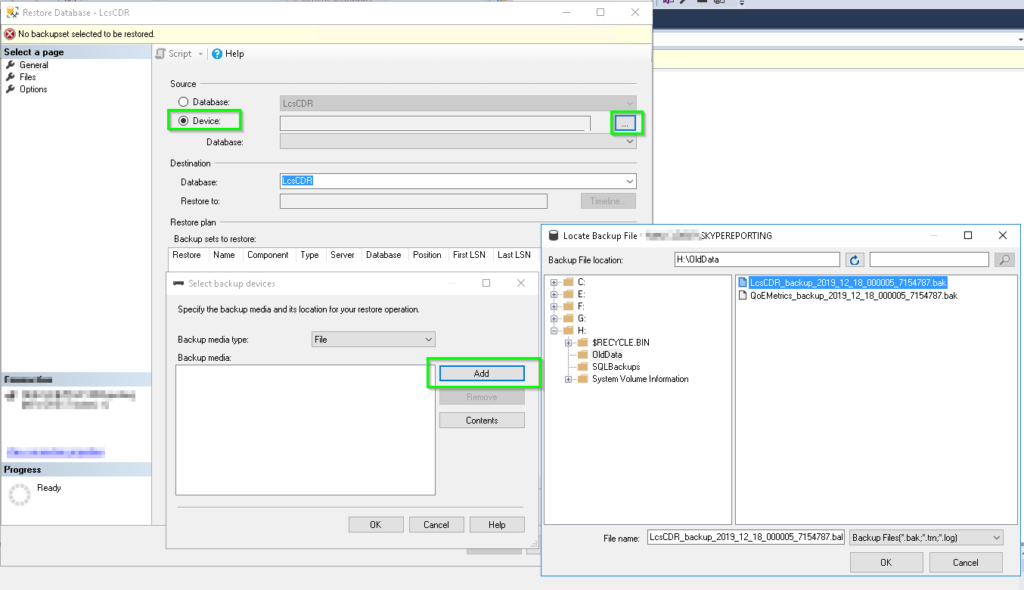The width and height of the screenshot is (1024, 590).
Task: Open the Backup Files type filter dropdown
Action: point(927,538)
